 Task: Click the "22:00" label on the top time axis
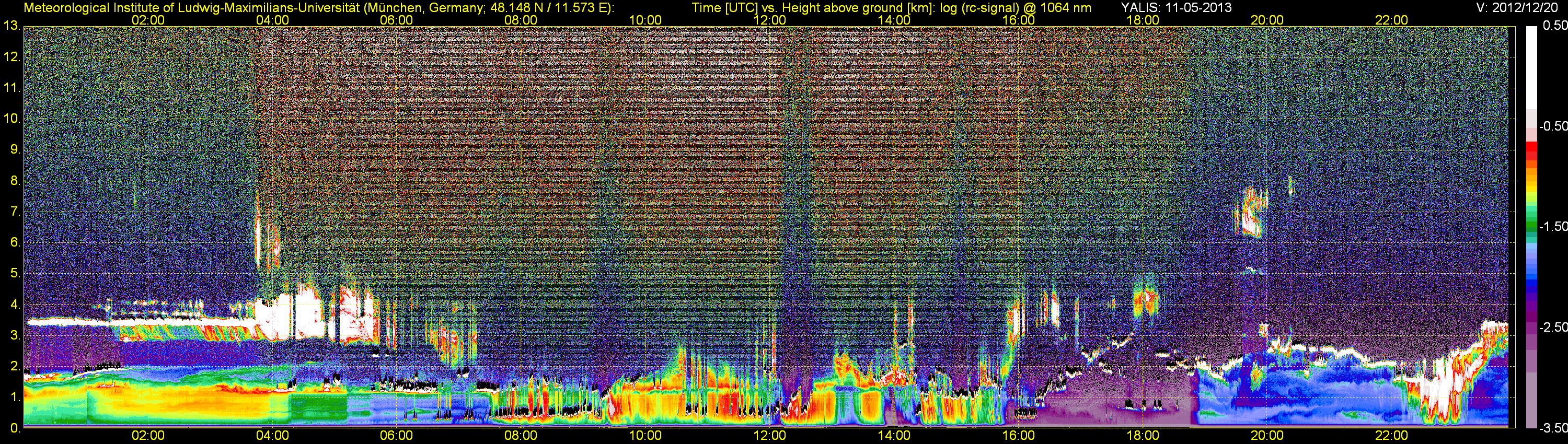click(1391, 20)
